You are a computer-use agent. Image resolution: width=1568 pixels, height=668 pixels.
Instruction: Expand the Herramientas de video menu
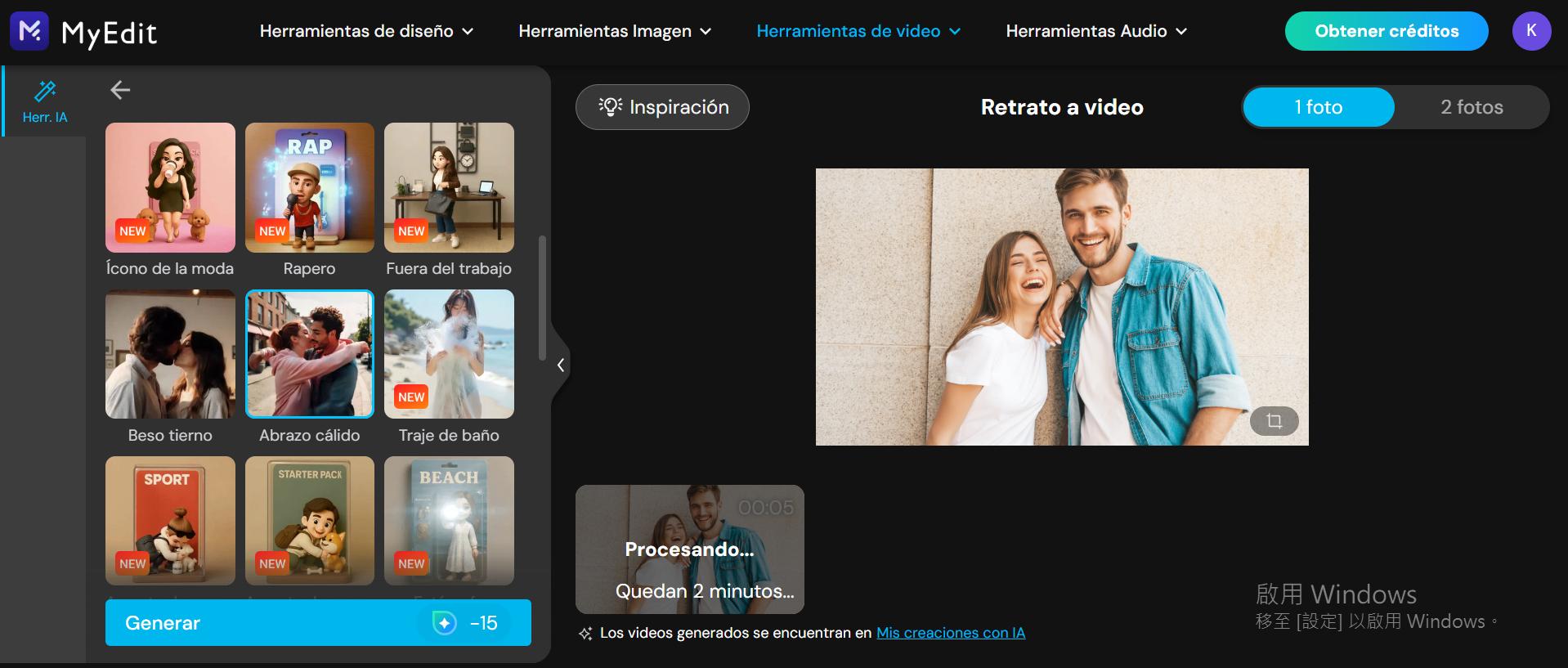tap(858, 31)
